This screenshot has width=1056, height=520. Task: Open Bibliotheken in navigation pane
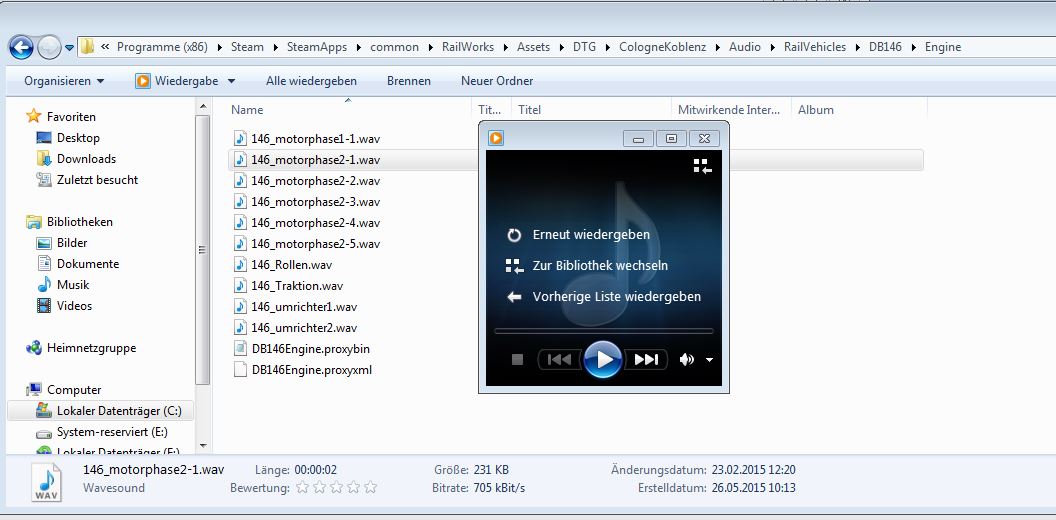click(x=79, y=222)
